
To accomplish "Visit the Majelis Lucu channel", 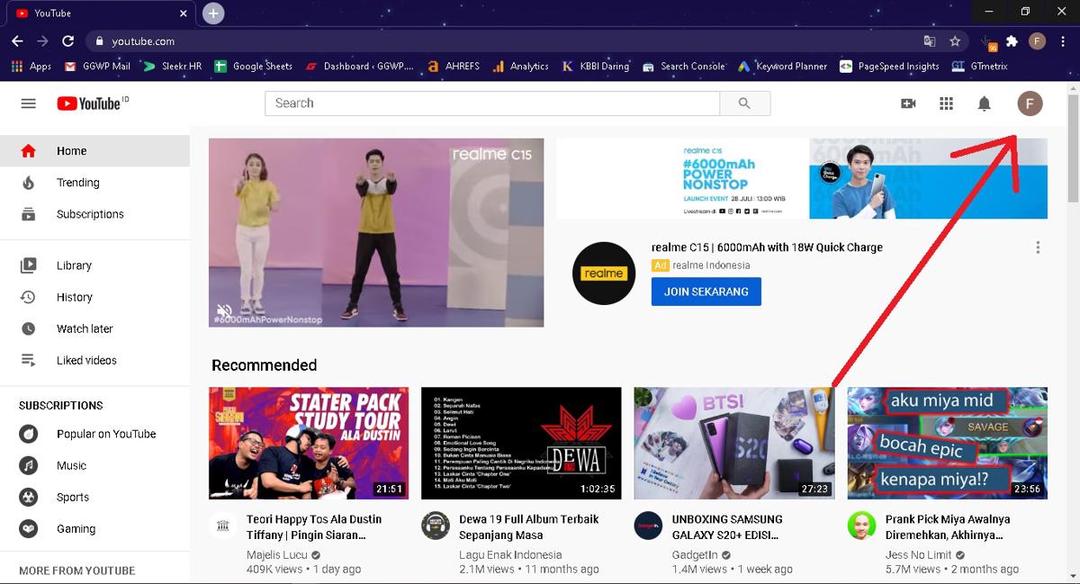I will coord(277,554).
